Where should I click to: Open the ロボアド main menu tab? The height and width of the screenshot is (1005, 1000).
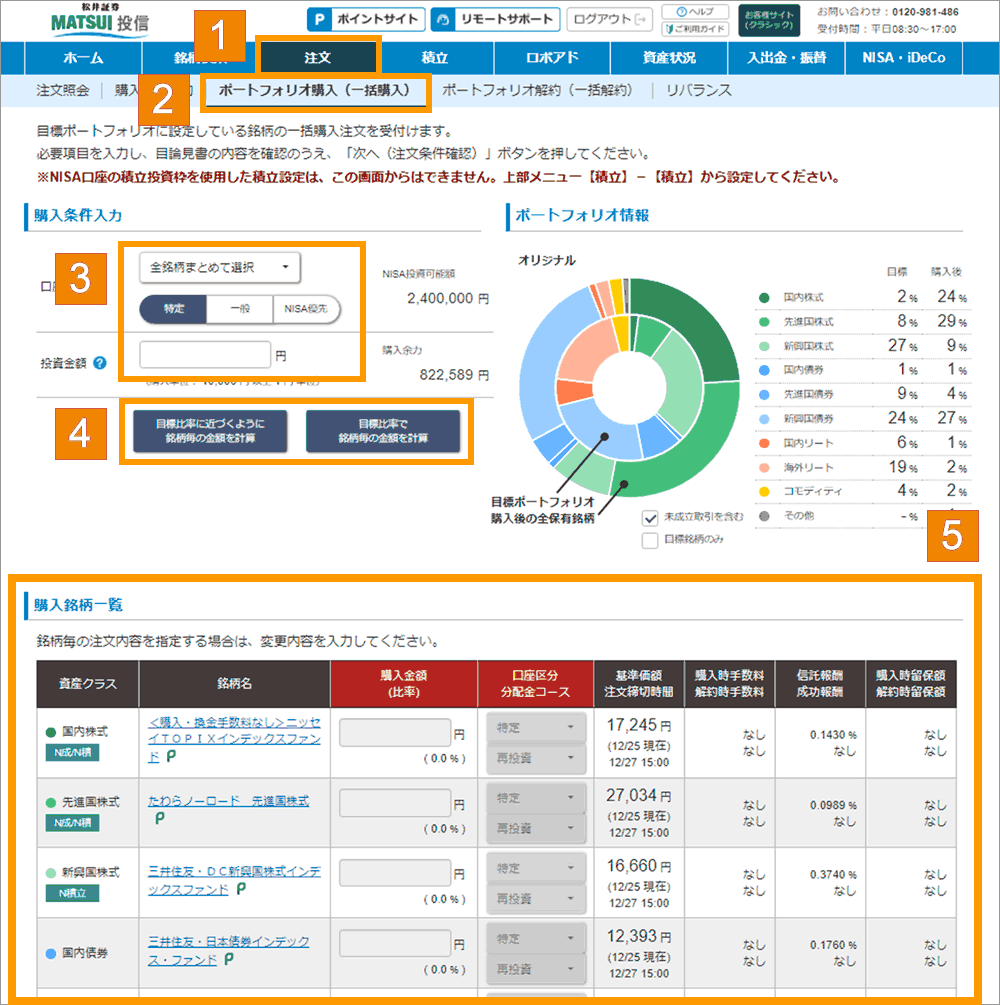click(552, 58)
